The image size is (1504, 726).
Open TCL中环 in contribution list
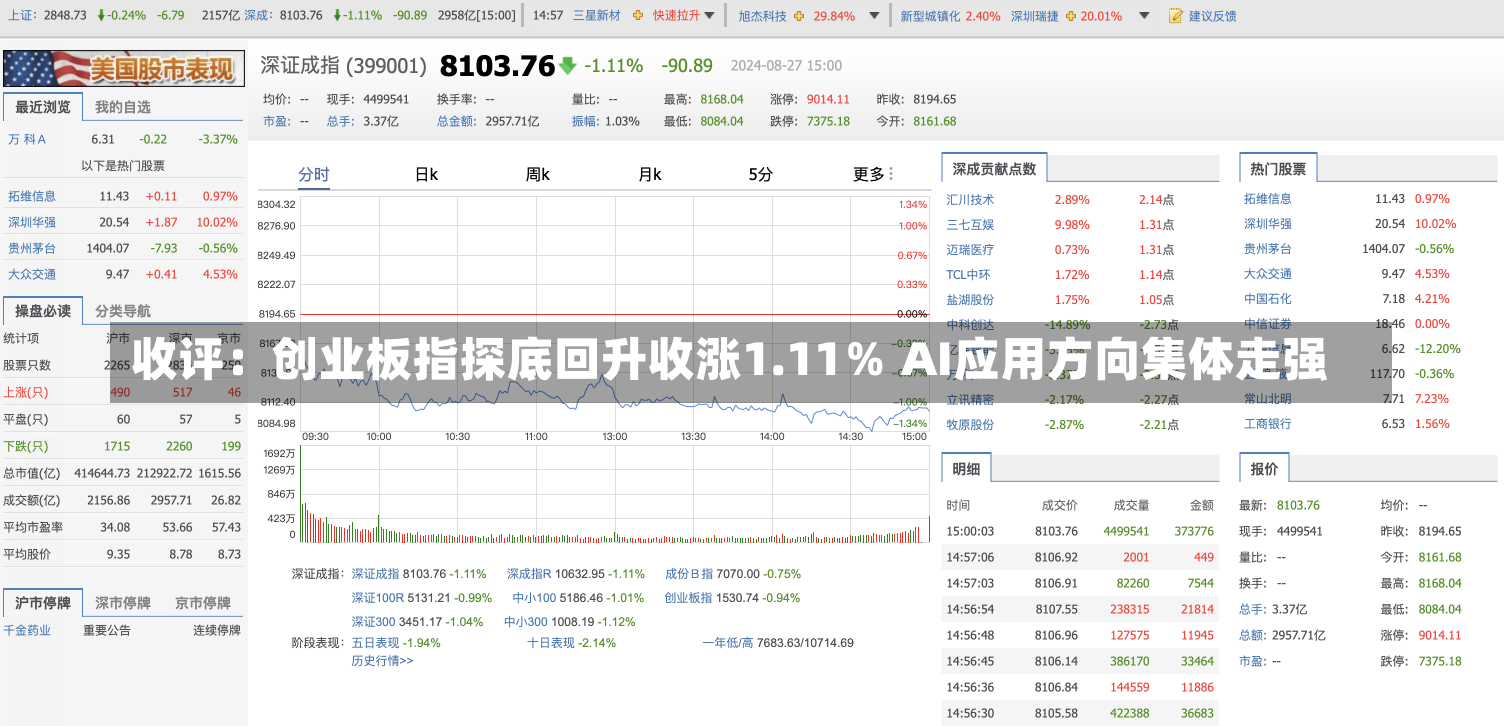point(968,274)
